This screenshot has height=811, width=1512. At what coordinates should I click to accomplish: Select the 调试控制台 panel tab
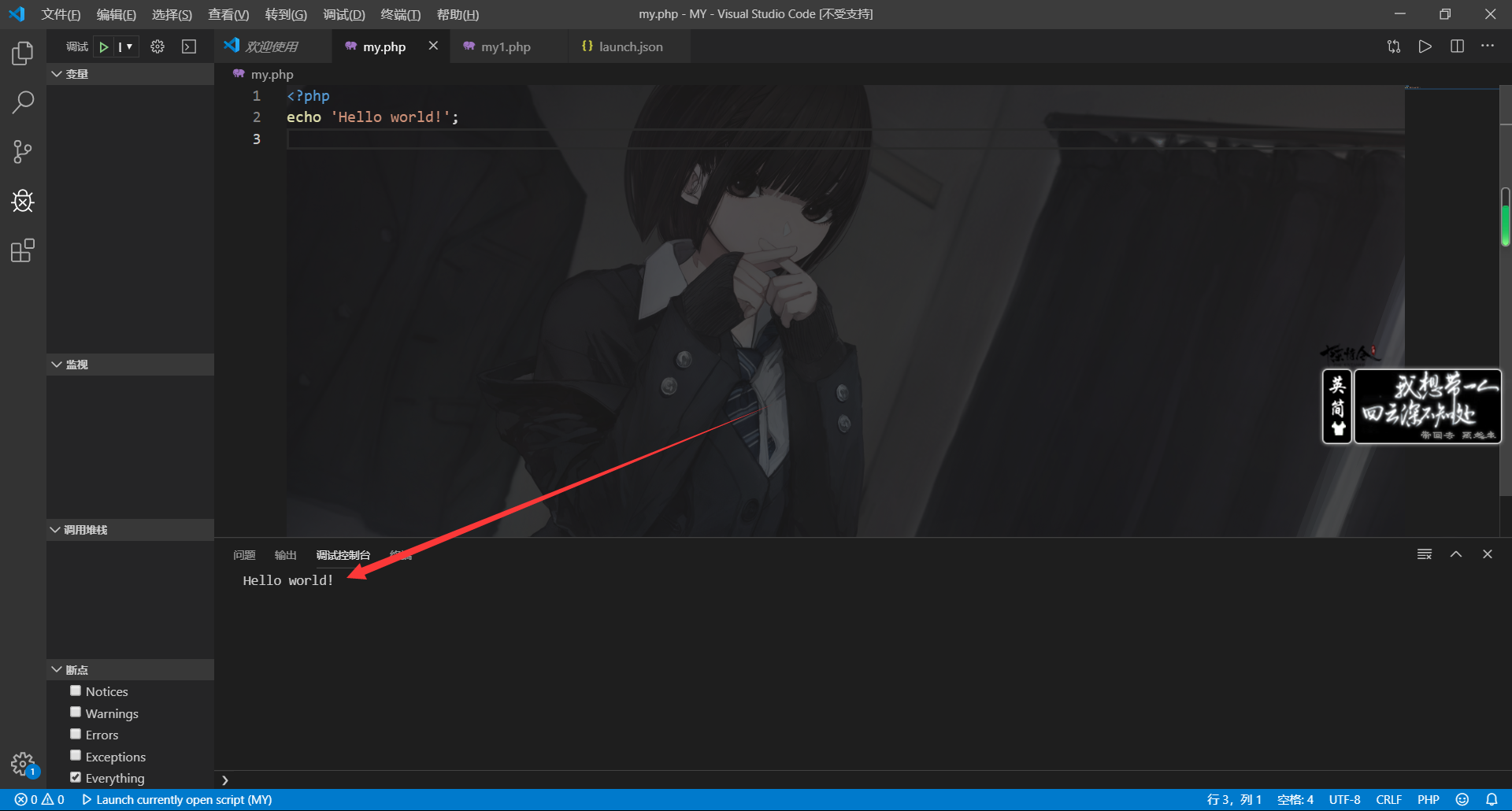point(343,555)
